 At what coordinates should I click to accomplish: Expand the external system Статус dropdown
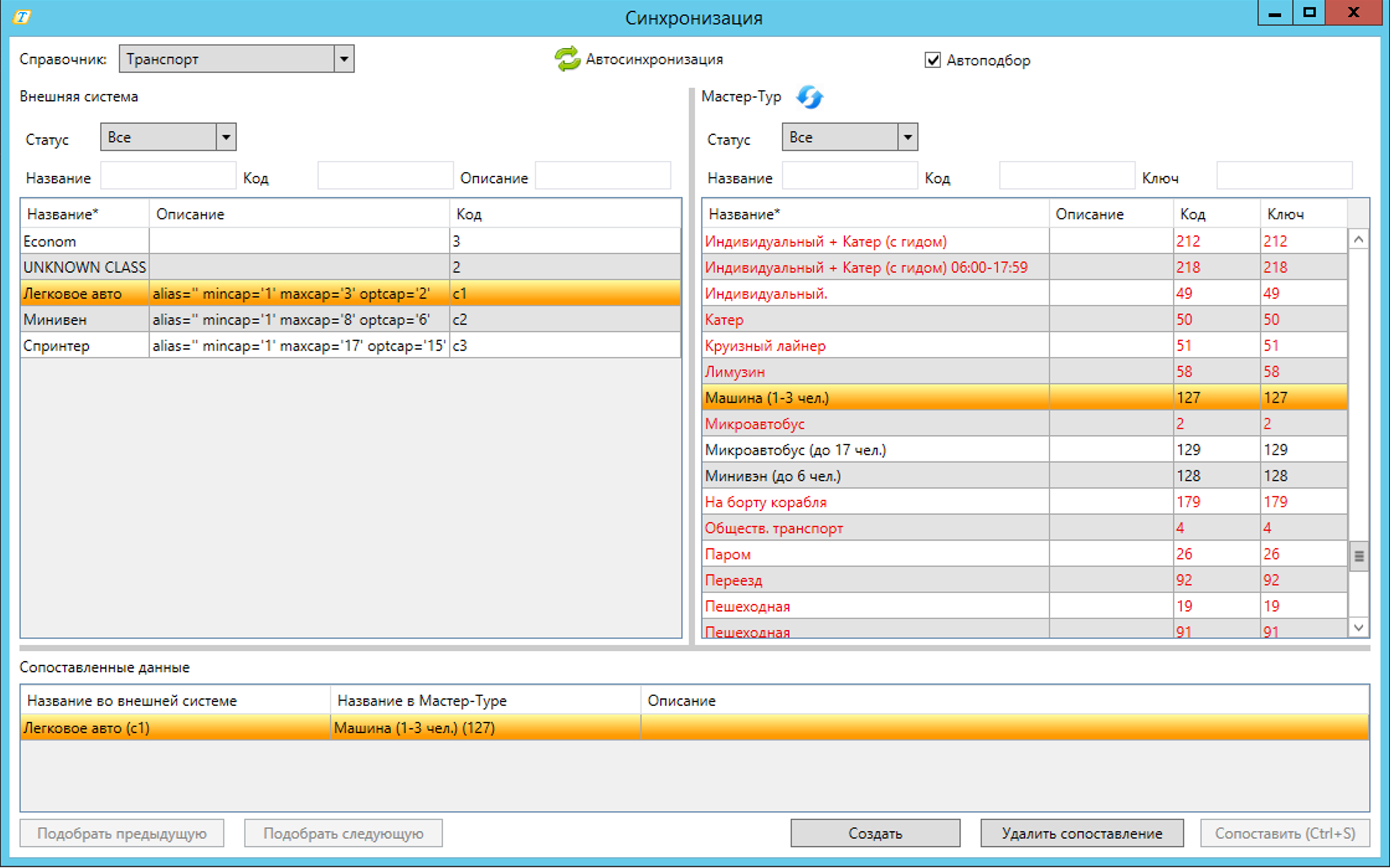pos(225,137)
